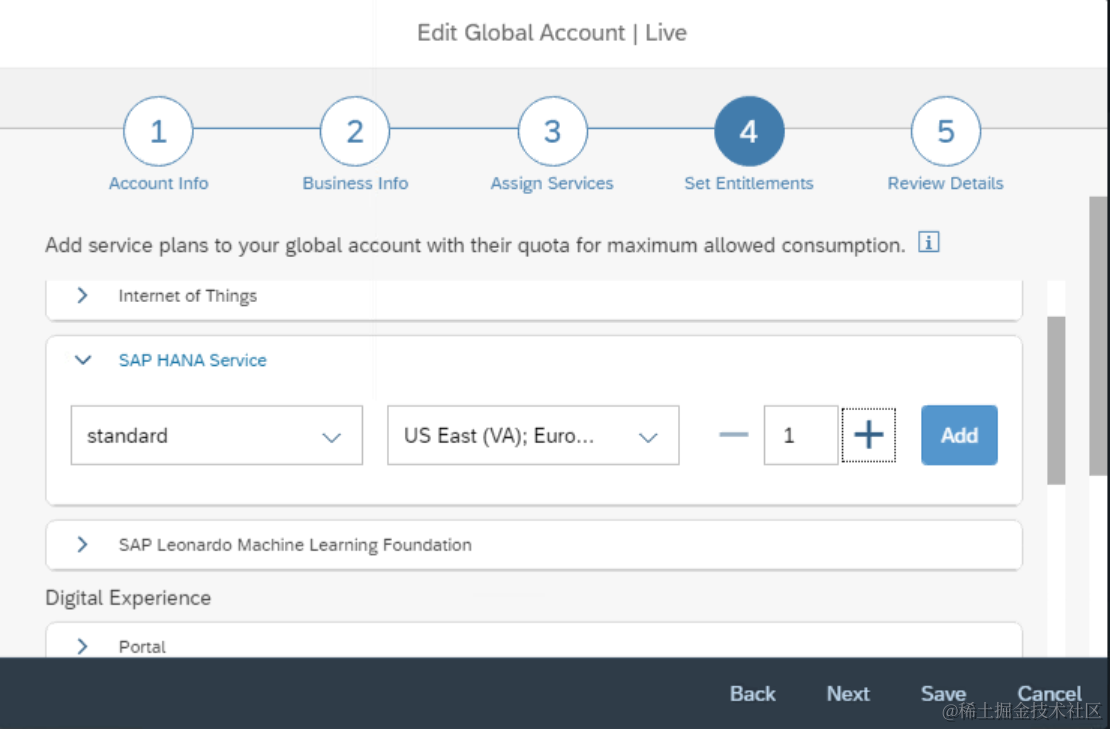Cancel editing the global account
The height and width of the screenshot is (729, 1110).
click(1049, 694)
